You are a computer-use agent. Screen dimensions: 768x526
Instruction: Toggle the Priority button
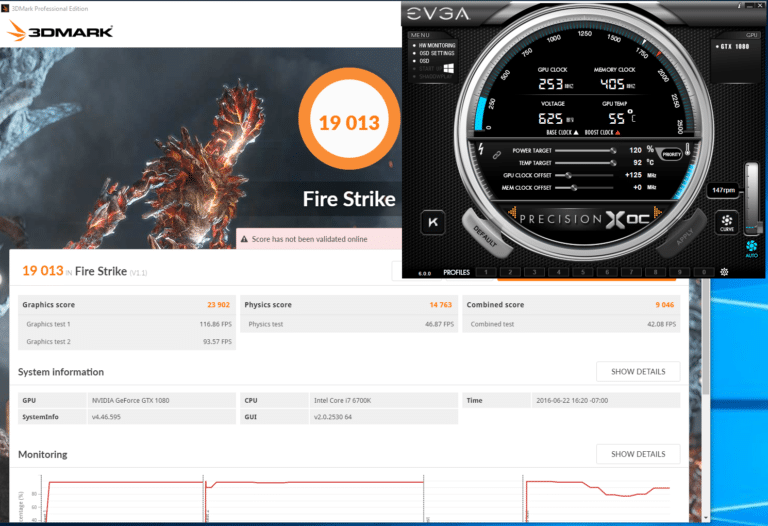pyautogui.click(x=671, y=154)
